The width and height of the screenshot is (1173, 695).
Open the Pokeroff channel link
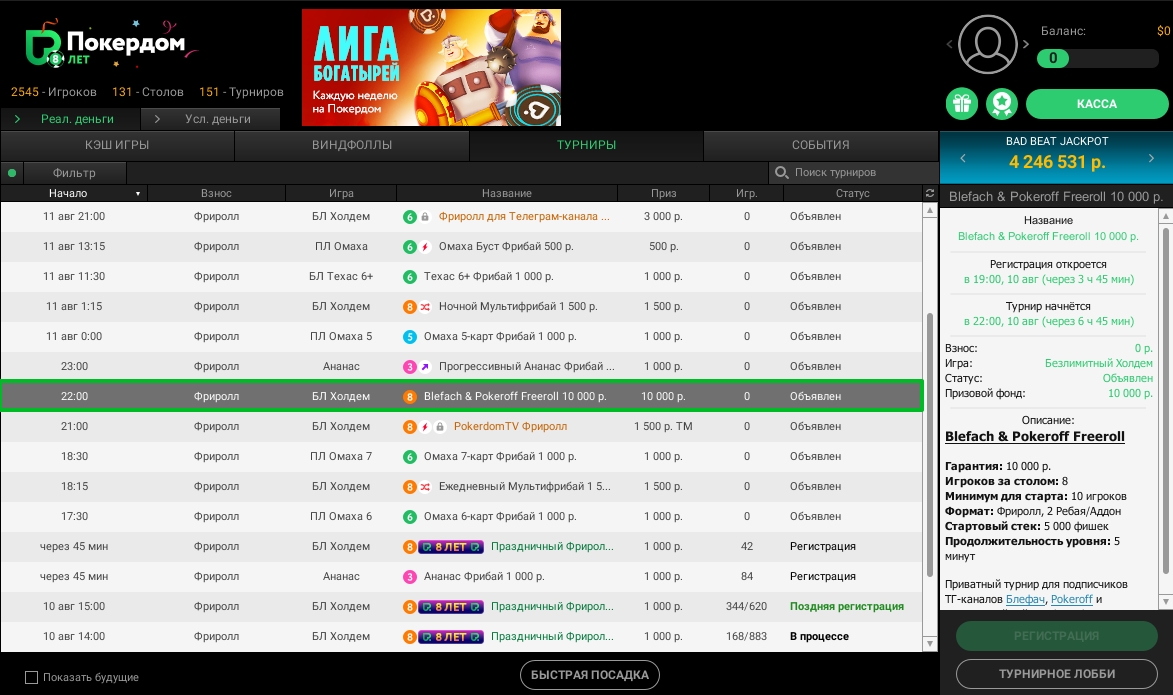[x=1071, y=599]
